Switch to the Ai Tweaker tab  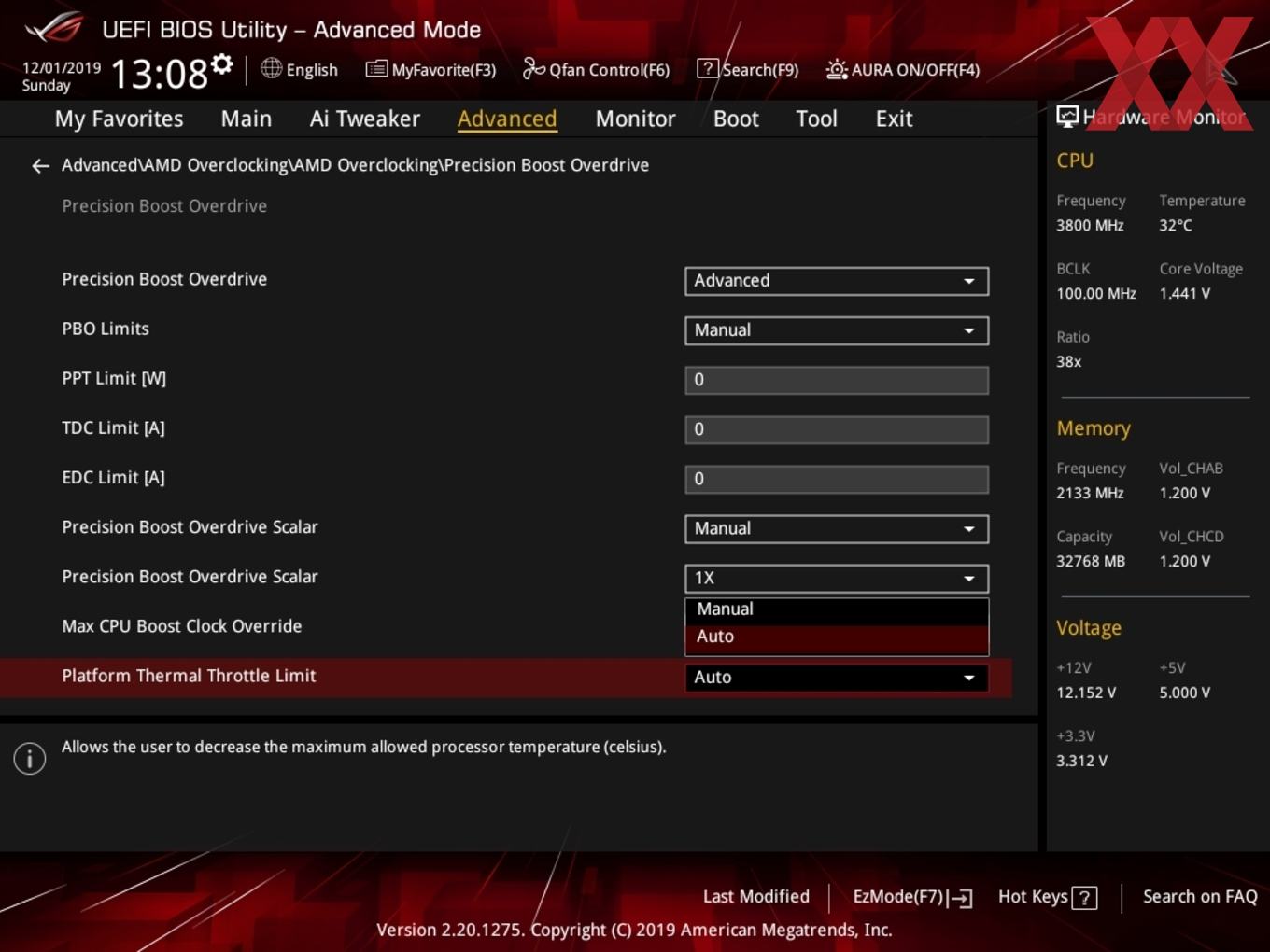pos(365,119)
